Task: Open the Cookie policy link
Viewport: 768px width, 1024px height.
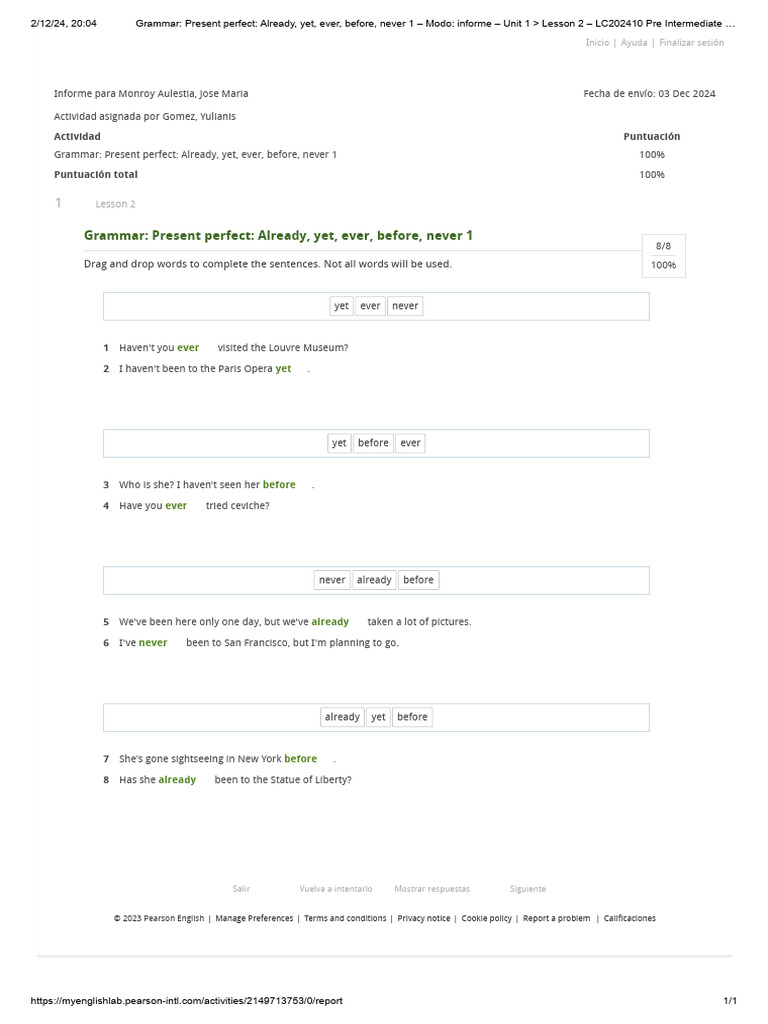Action: [487, 918]
